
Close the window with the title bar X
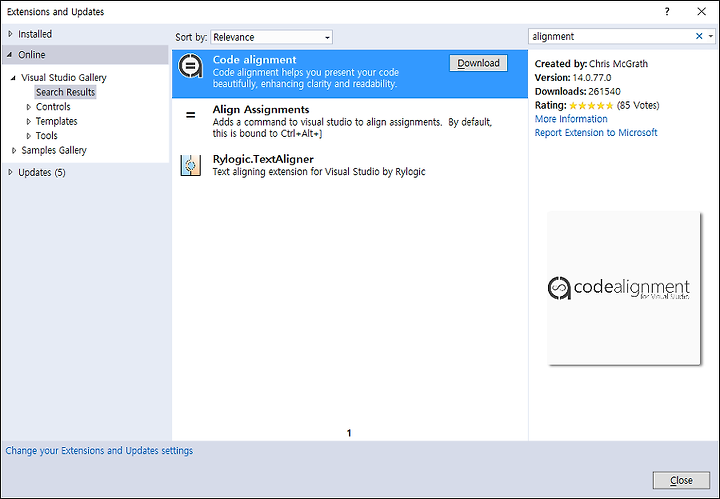701,11
